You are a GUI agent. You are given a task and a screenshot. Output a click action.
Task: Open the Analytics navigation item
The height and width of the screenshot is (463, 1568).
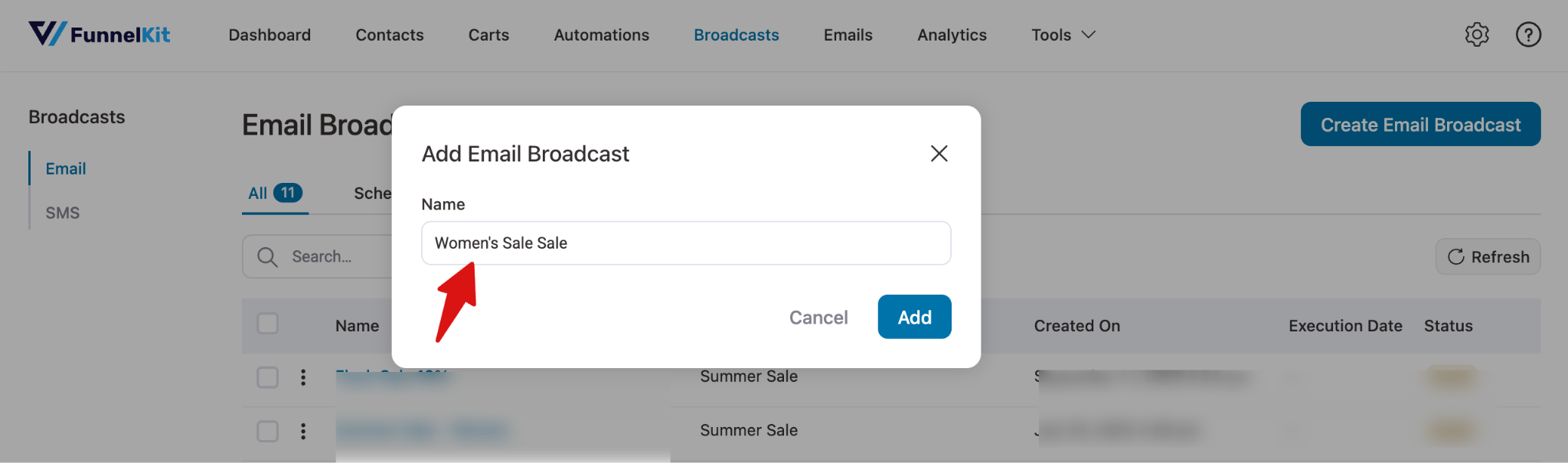pyautogui.click(x=952, y=34)
